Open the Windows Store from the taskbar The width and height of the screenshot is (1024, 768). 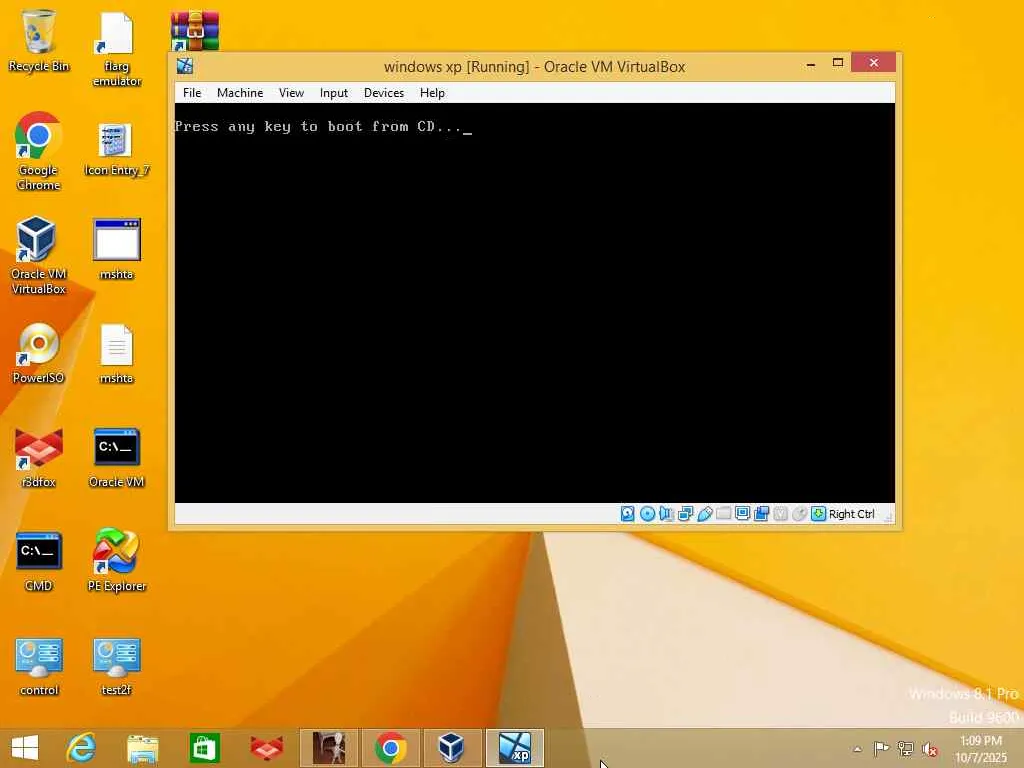[x=204, y=748]
